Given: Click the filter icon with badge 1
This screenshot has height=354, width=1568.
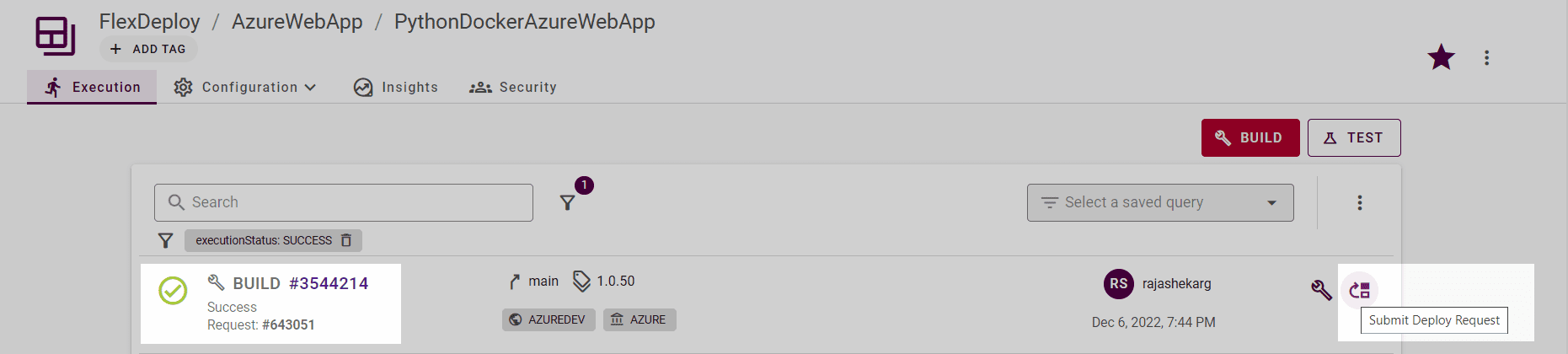Looking at the screenshot, I should (x=568, y=202).
